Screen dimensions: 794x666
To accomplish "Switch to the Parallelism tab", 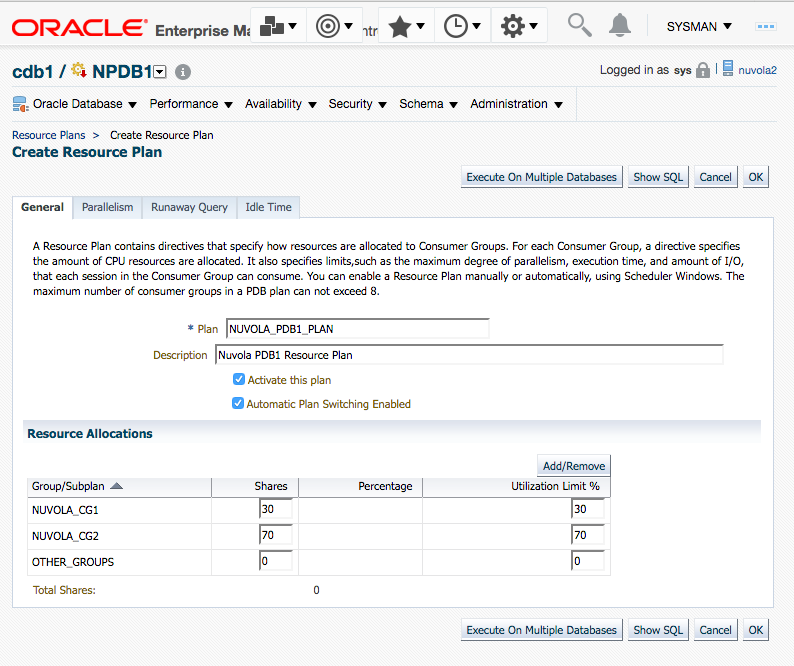I will [x=107, y=207].
